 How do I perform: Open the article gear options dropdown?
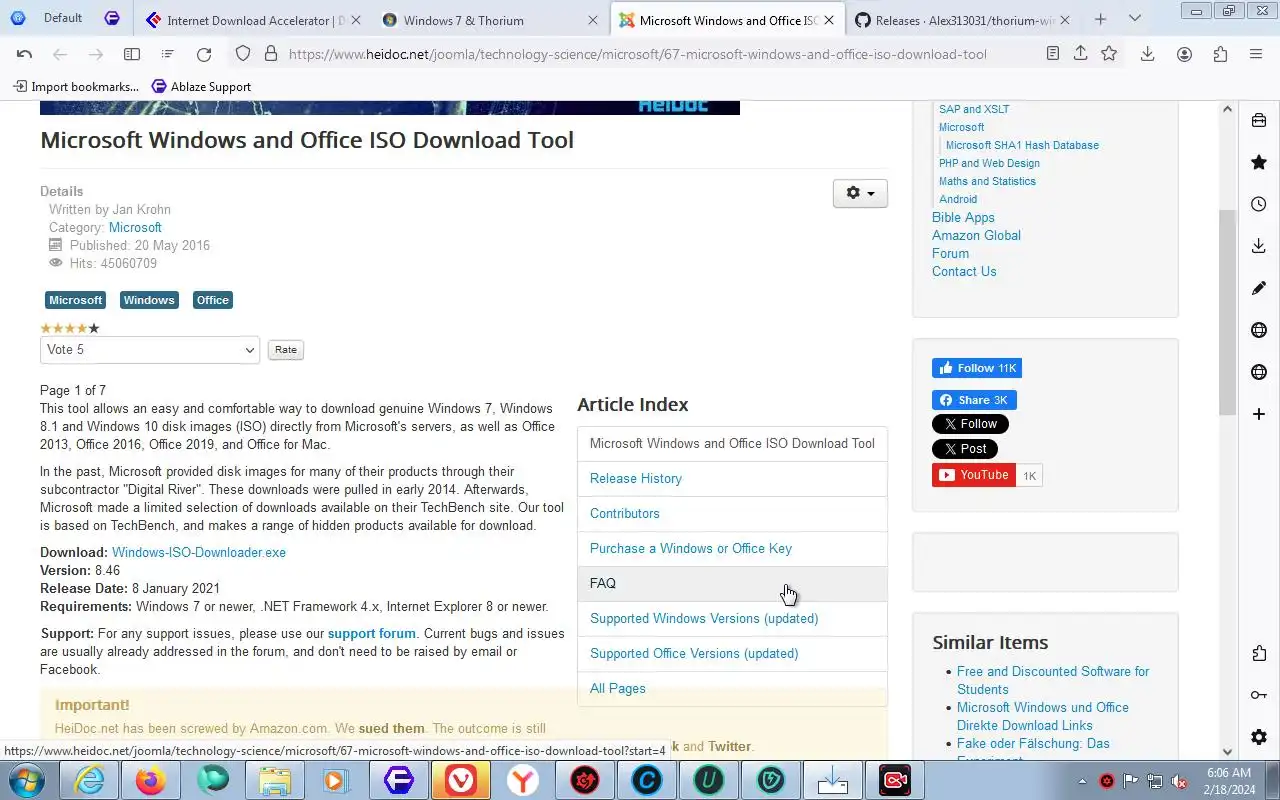(x=860, y=193)
